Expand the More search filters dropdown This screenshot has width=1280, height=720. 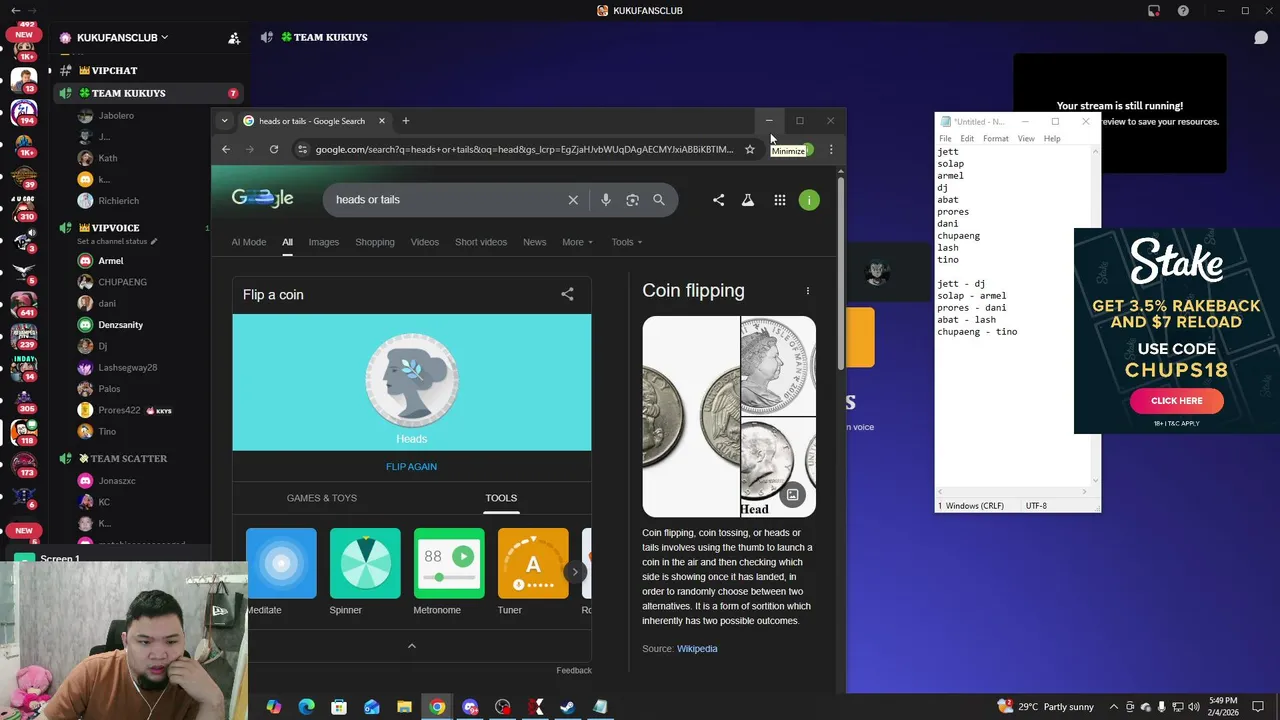[x=577, y=242]
